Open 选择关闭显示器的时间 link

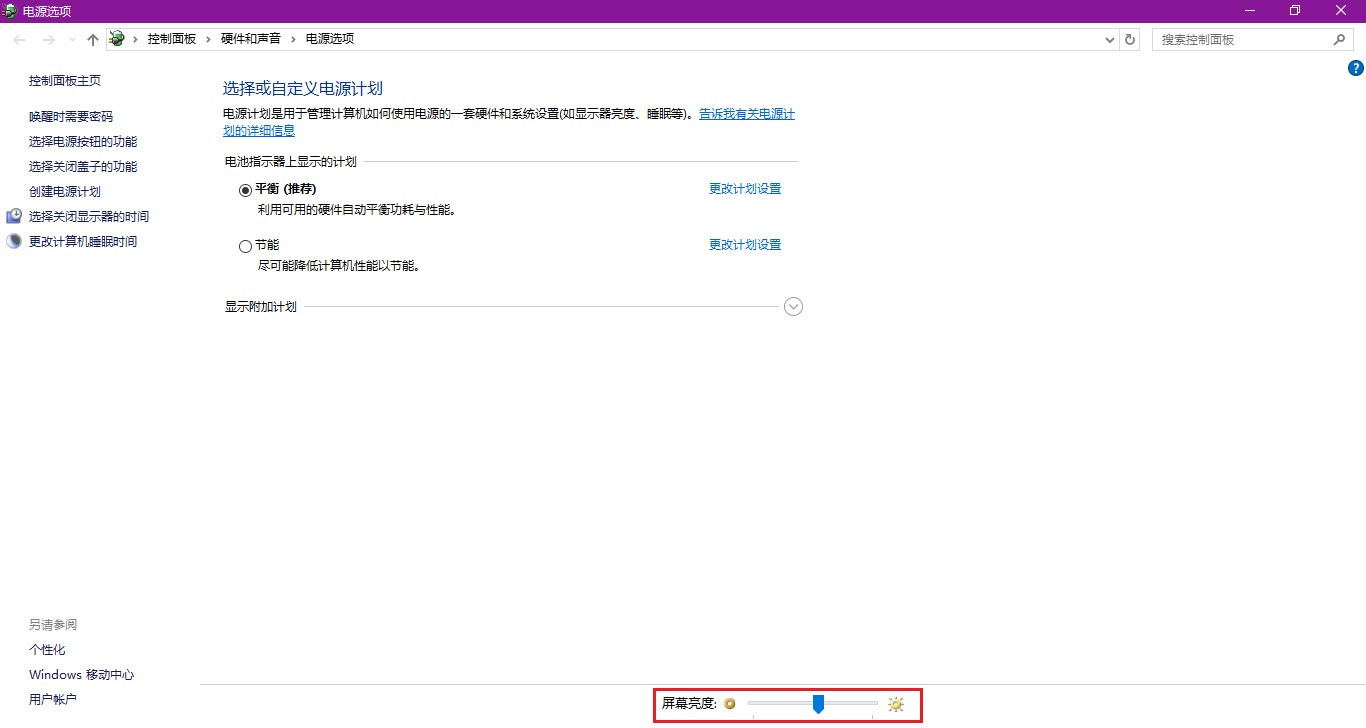tap(89, 217)
